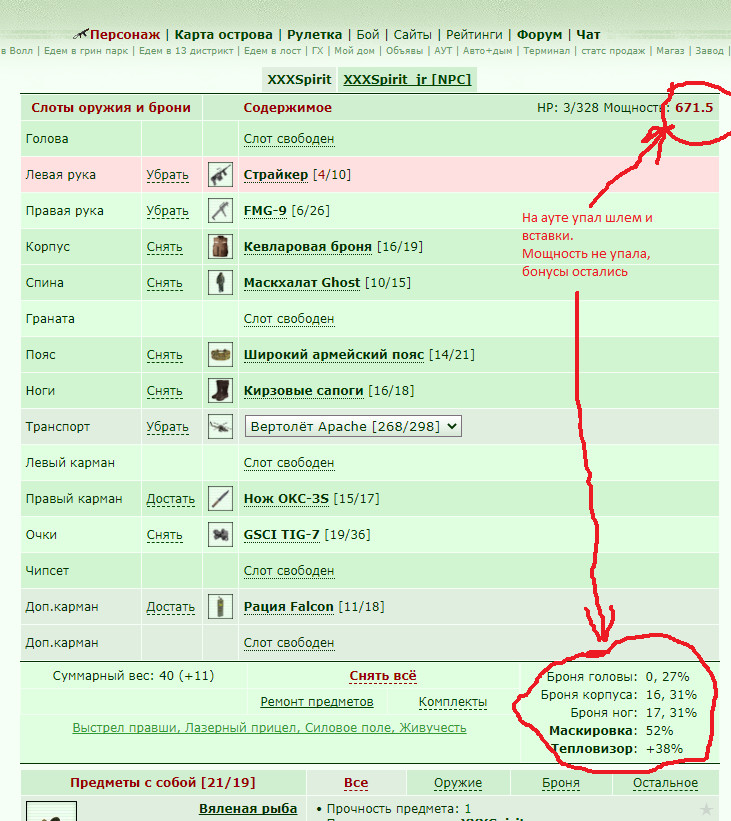The width and height of the screenshot is (731, 821).
Task: Click the Магаз shortcut link
Action: [x=670, y=51]
